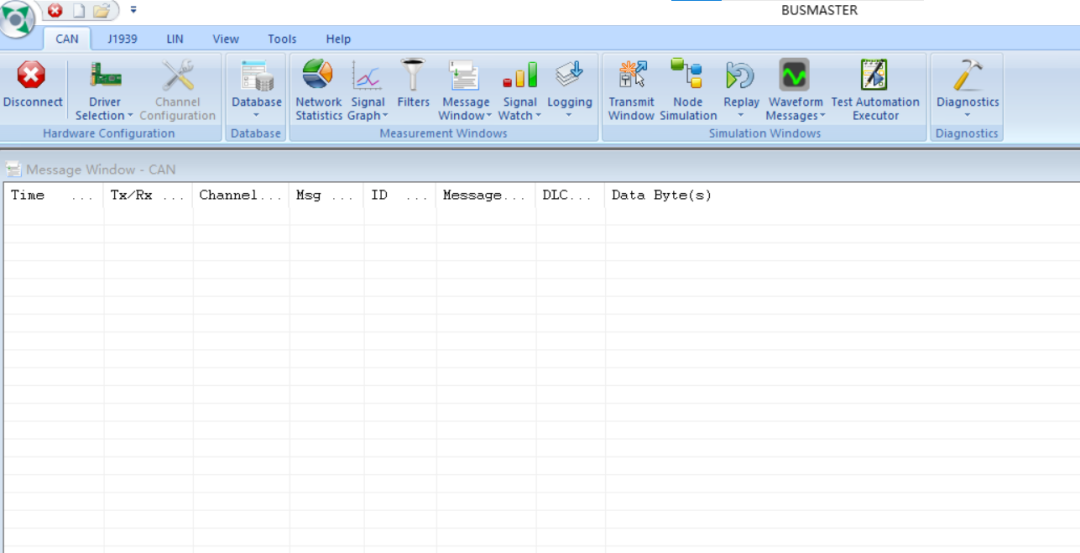Open the Database tool
This screenshot has height=553, width=1080.
tap(256, 91)
